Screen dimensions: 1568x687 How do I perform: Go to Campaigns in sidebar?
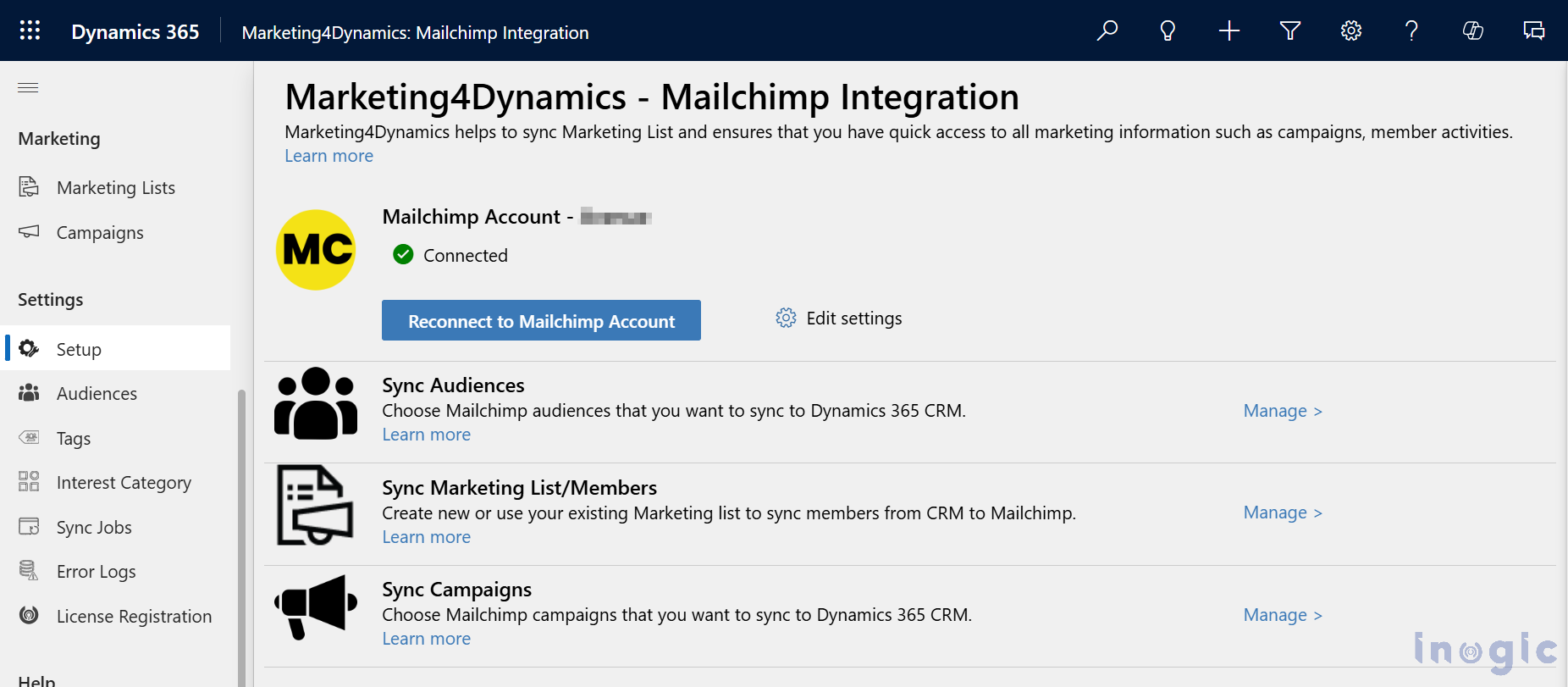tap(100, 233)
